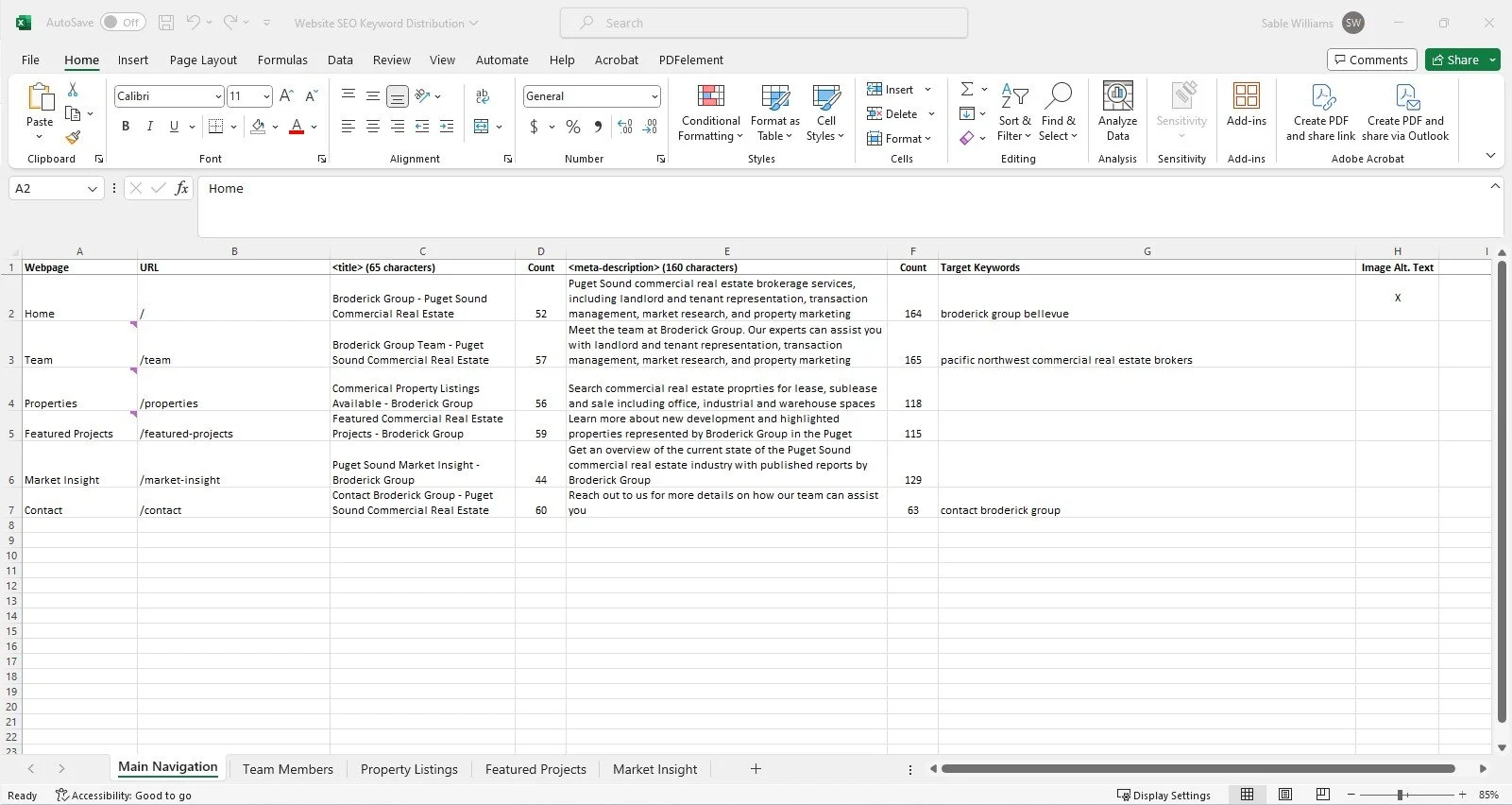Image resolution: width=1512 pixels, height=805 pixels.
Task: Toggle AutoSave switch
Action: (123, 23)
